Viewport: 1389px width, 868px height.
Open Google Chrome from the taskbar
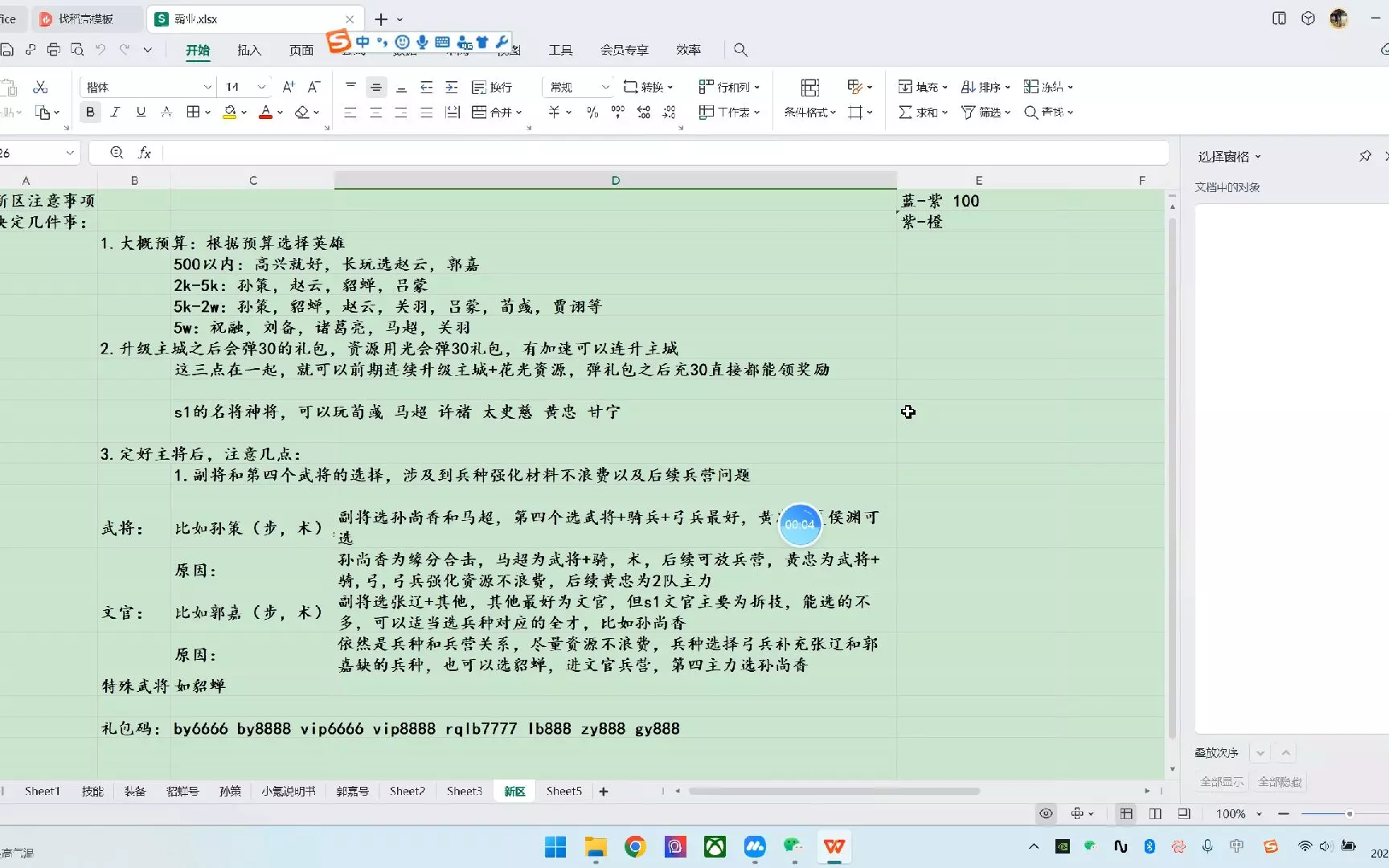635,847
